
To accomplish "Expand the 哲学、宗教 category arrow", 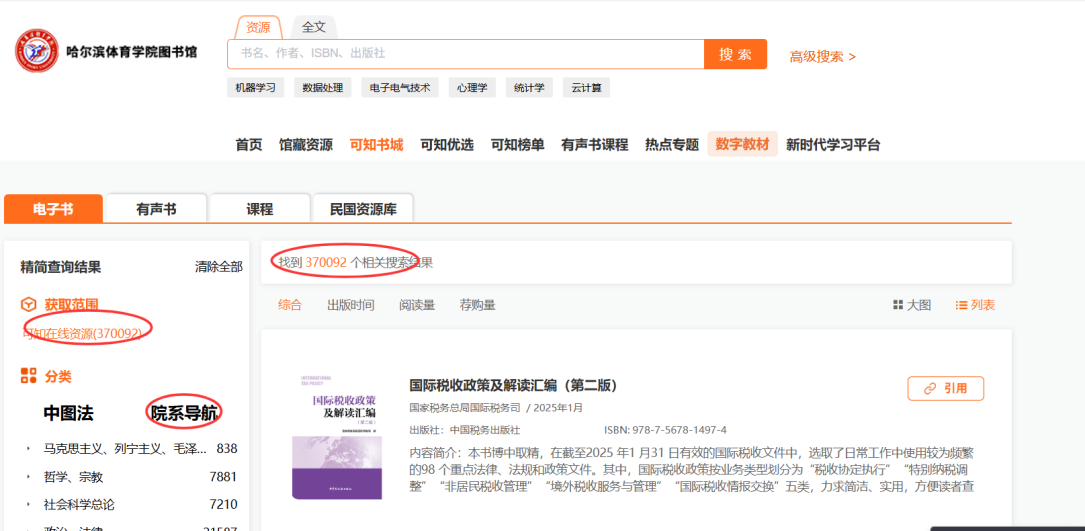I will pyautogui.click(x=29, y=477).
